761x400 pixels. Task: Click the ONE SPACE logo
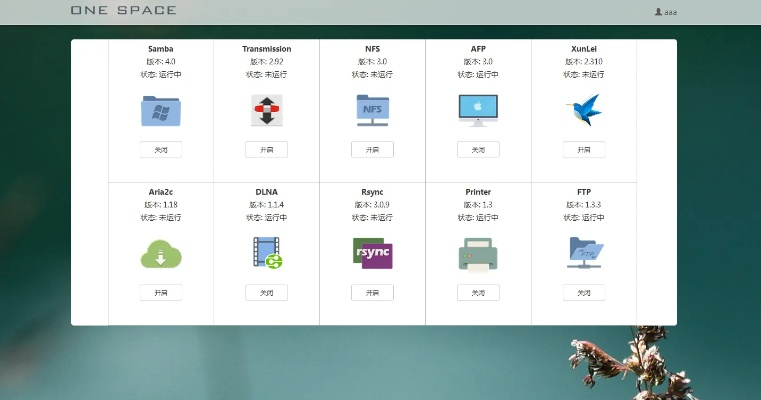coord(123,10)
